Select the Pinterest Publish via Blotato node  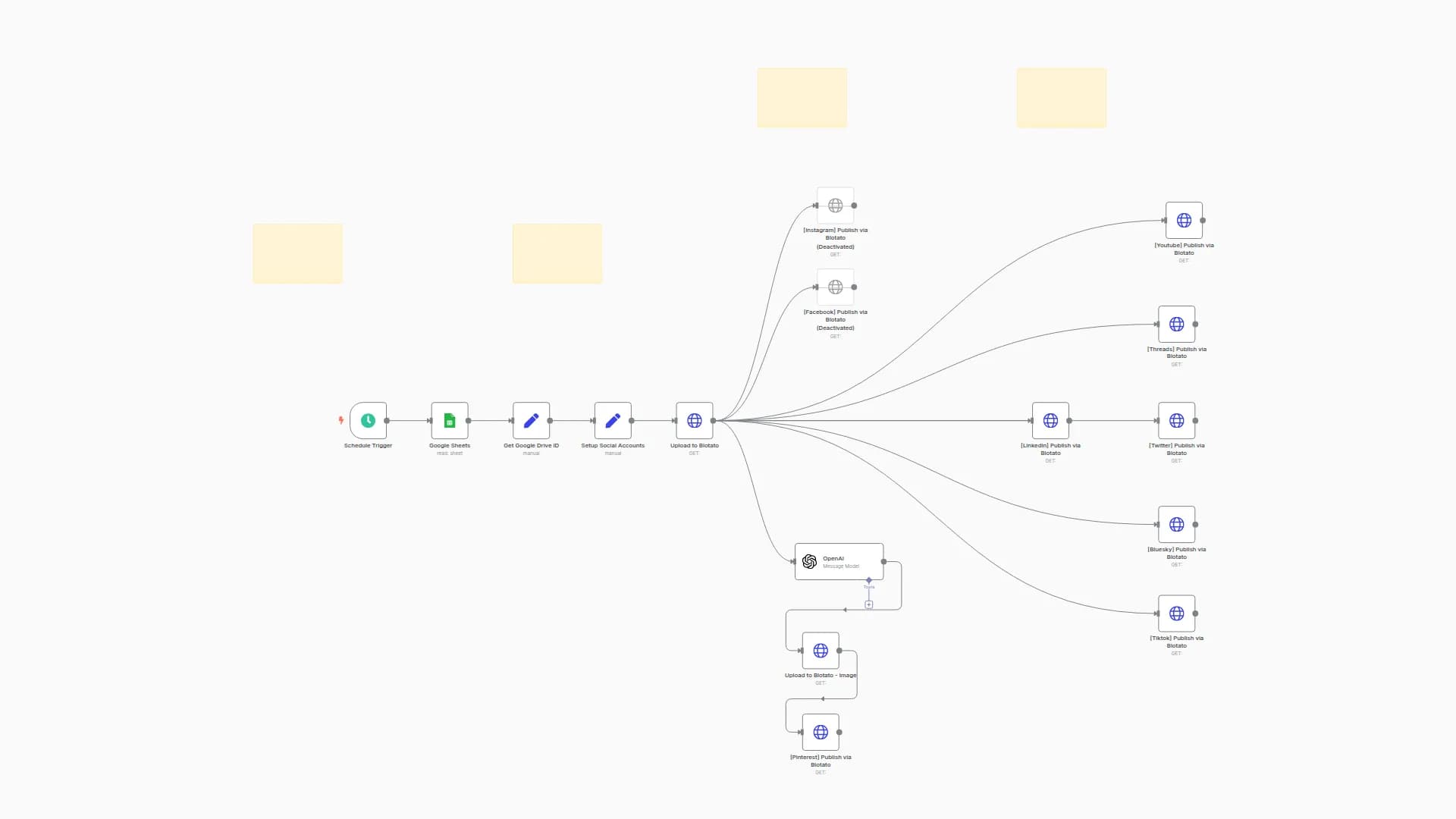pos(821,733)
